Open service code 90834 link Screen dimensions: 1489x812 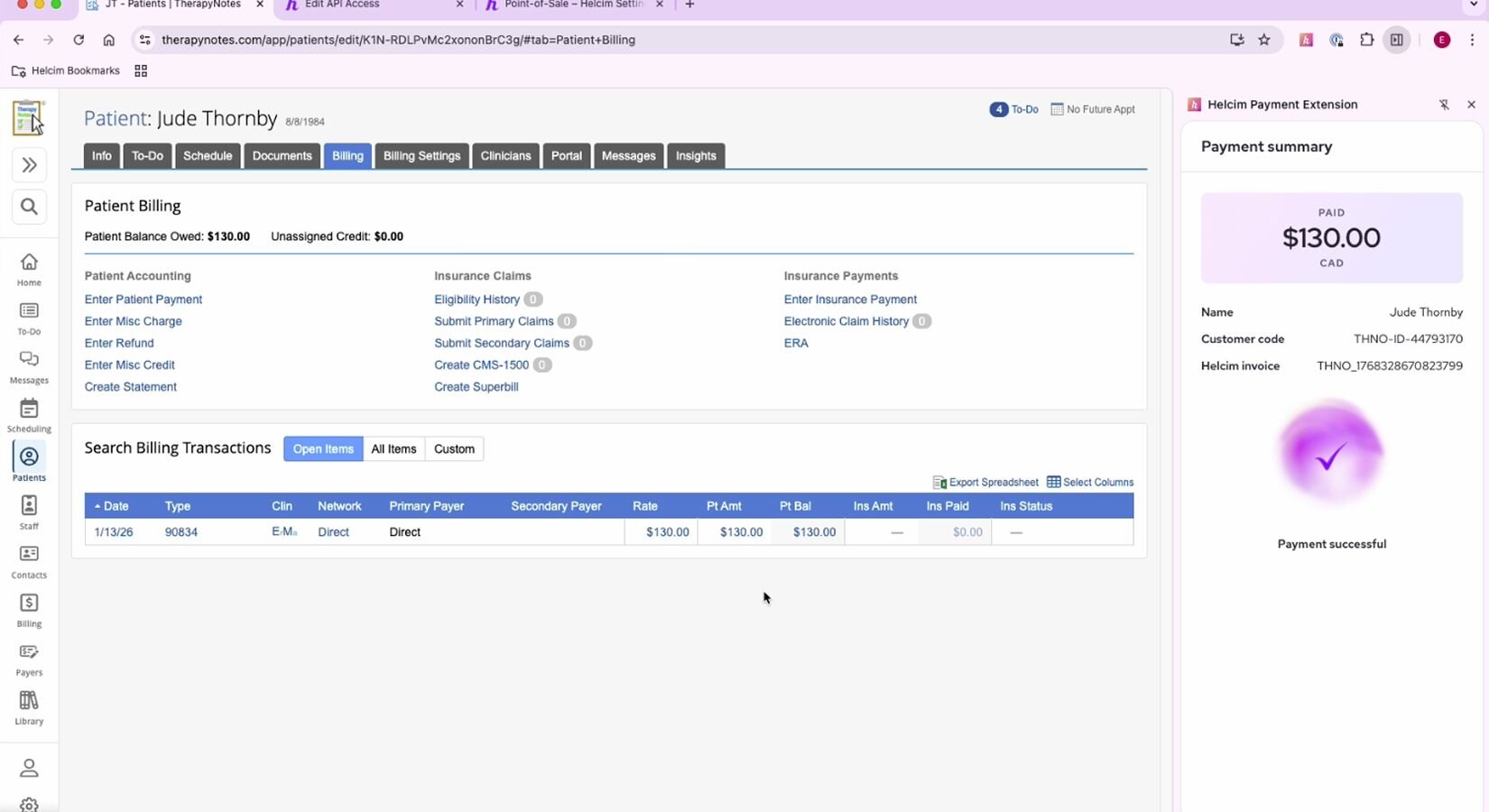coord(181,532)
